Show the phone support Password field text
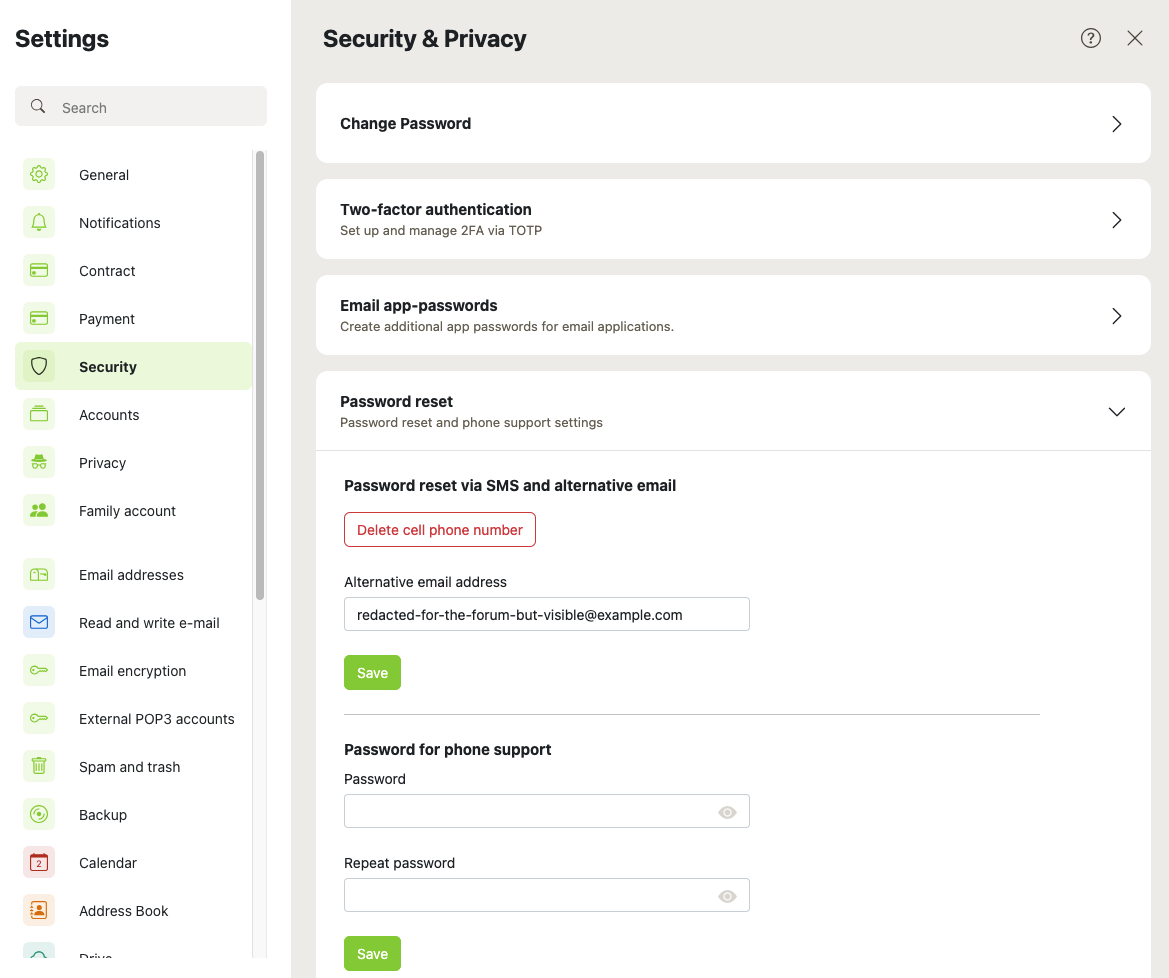This screenshot has width=1169, height=978. pyautogui.click(x=727, y=812)
